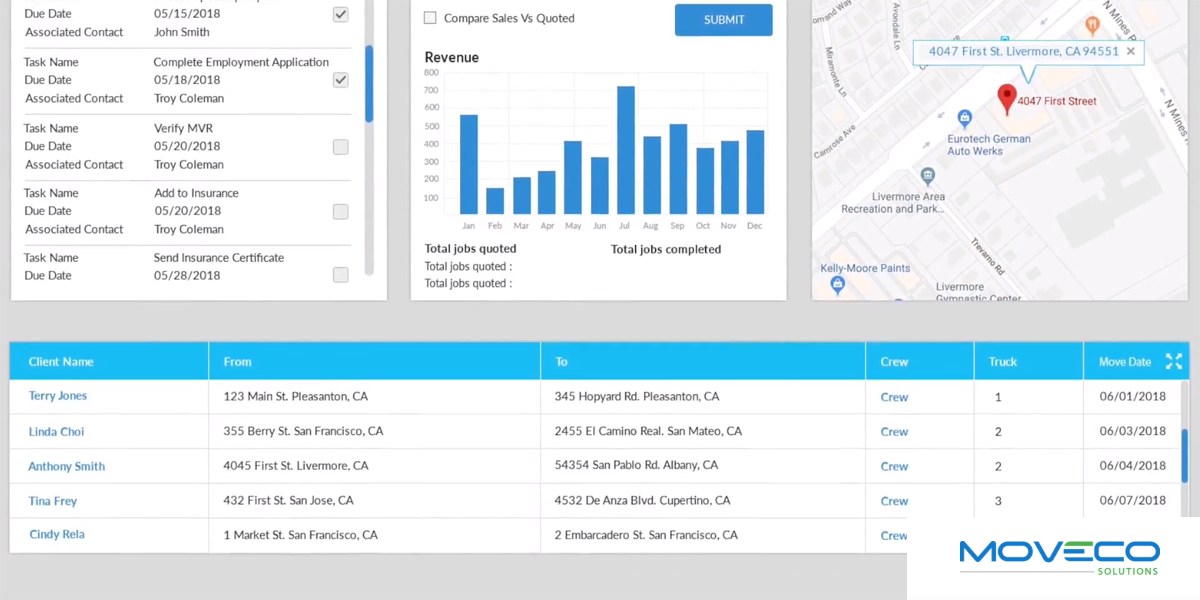Click the expand icon in table header
The height and width of the screenshot is (600, 1200).
point(1173,361)
